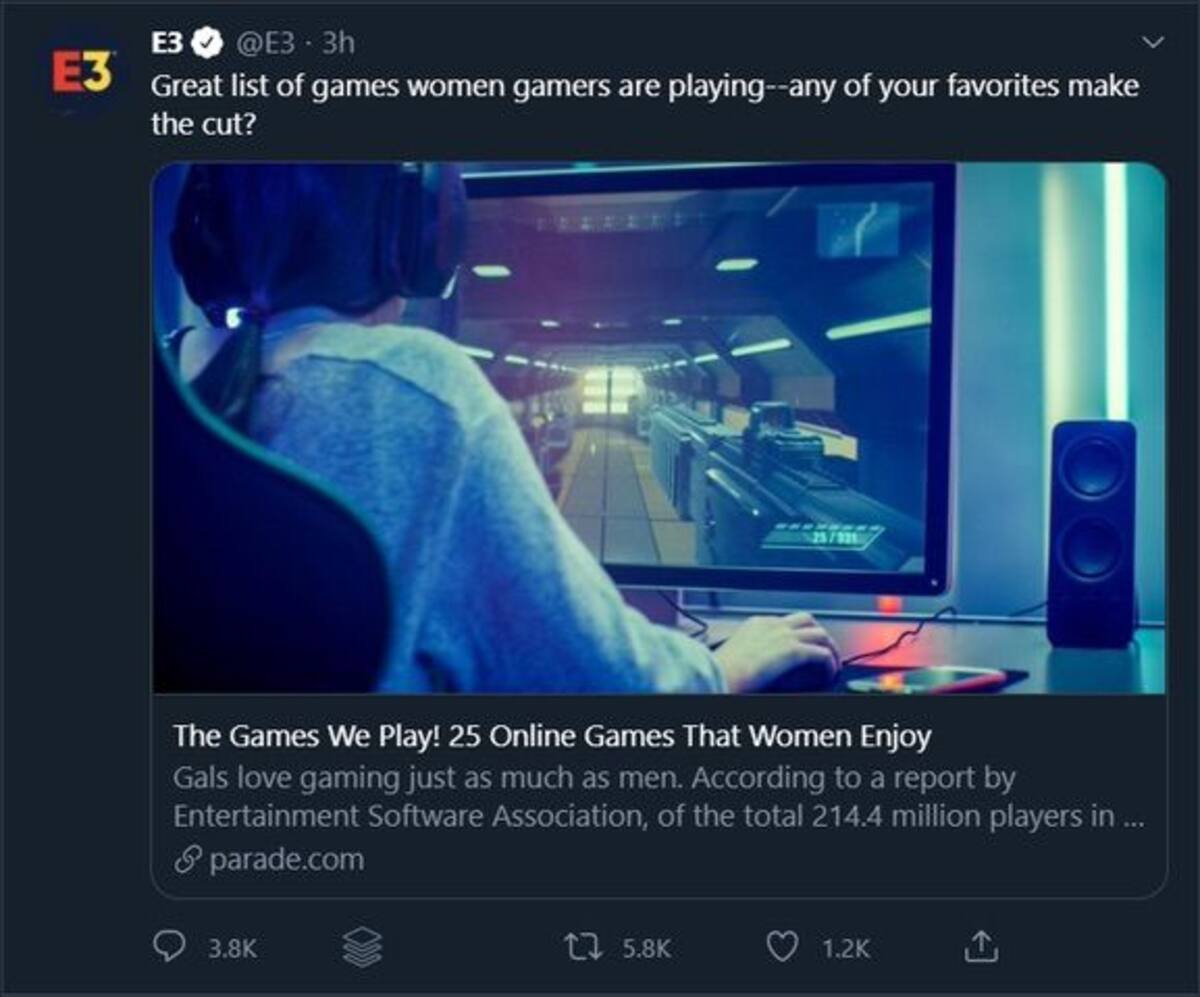Click the tweet text about women gamers
This screenshot has height=997, width=1200.
click(644, 104)
